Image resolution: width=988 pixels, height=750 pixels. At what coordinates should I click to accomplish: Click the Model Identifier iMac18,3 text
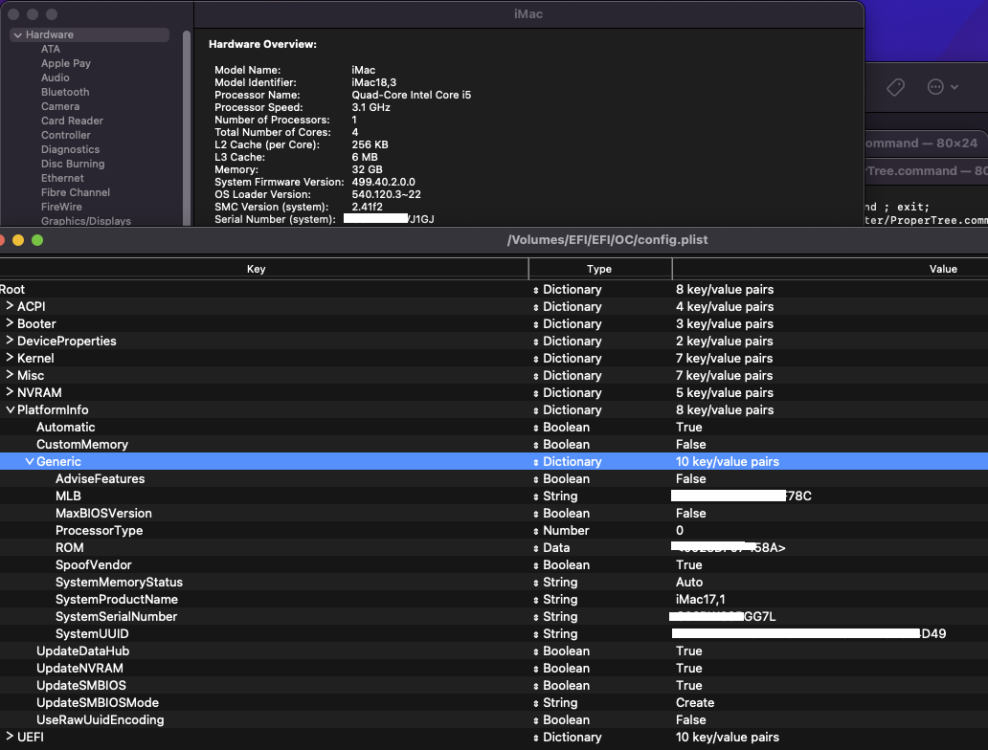tap(374, 83)
